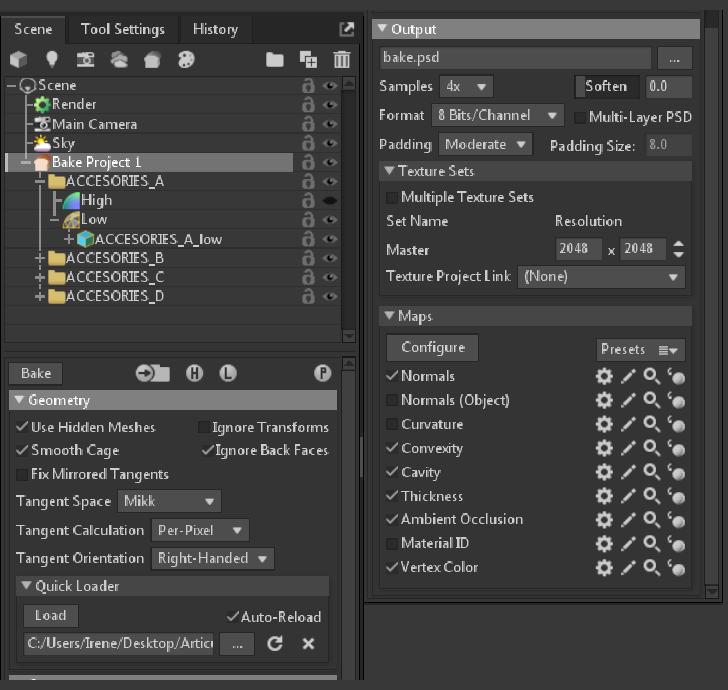Click the Configure maps button
This screenshot has width=728, height=690.
pos(432,348)
